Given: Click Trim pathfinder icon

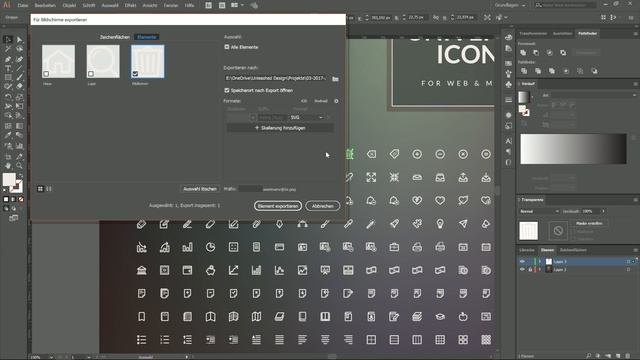Looking at the screenshot, I should 538,71.
